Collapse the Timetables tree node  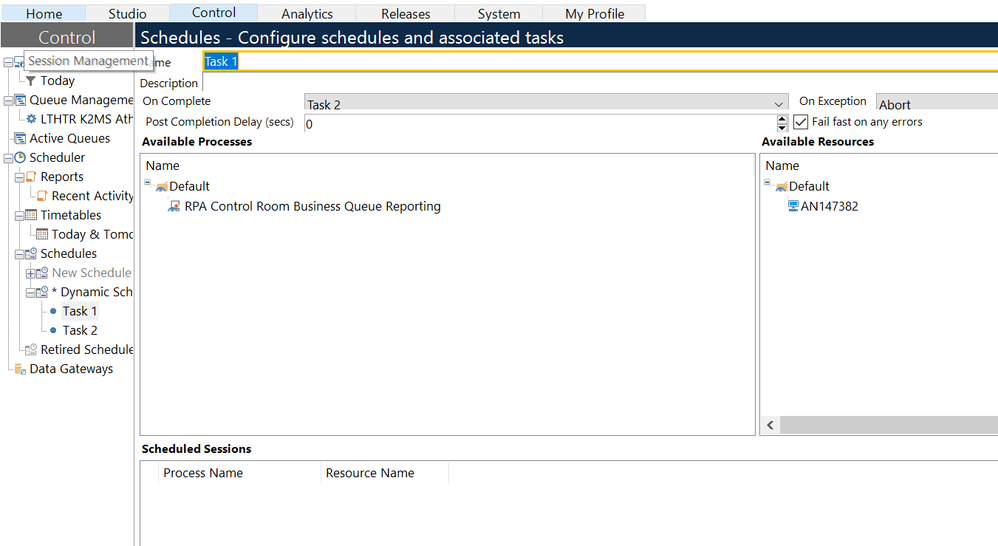point(19,216)
